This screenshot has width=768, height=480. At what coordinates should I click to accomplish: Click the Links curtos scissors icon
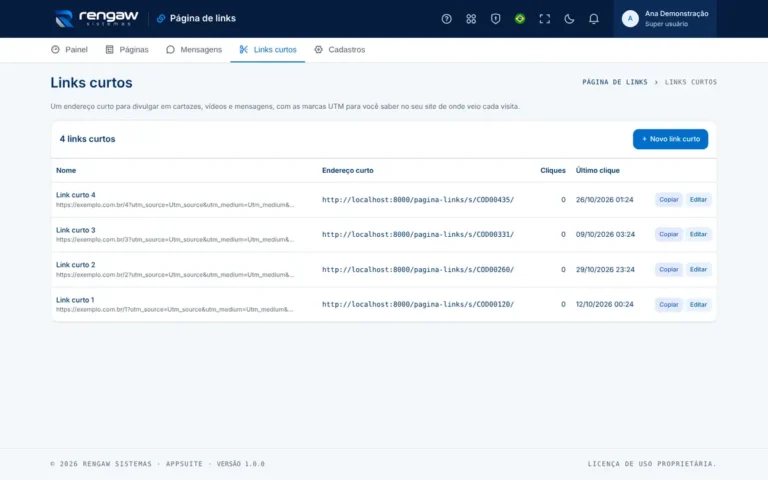point(243,49)
